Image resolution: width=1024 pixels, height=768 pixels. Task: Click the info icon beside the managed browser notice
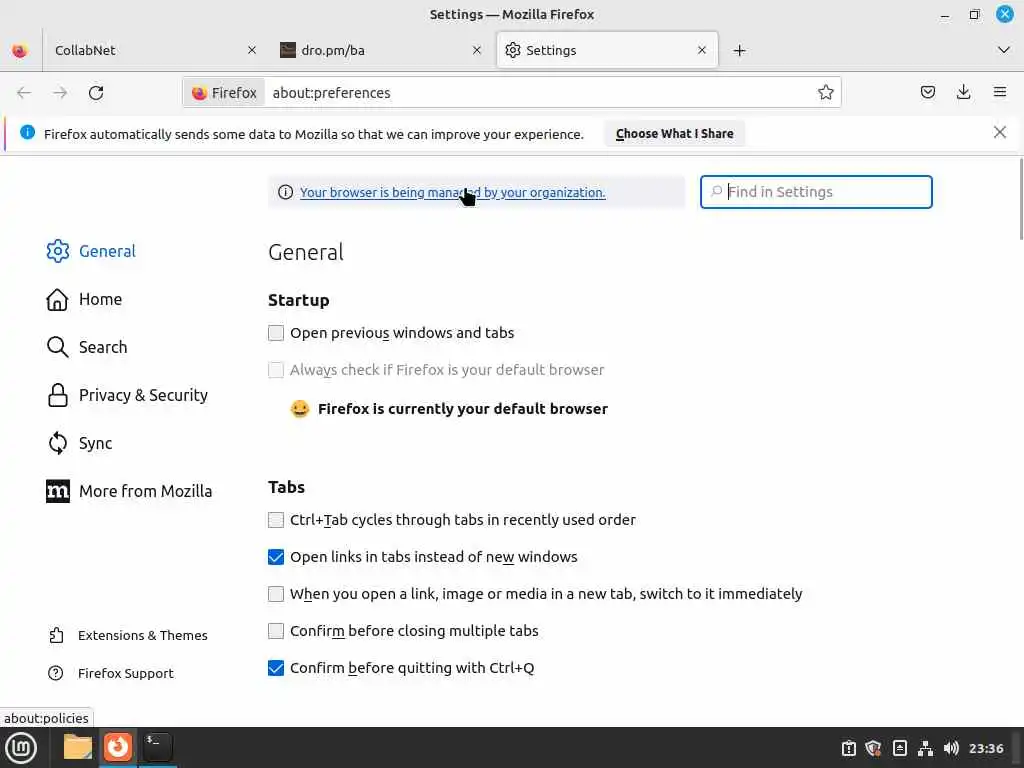(x=285, y=192)
